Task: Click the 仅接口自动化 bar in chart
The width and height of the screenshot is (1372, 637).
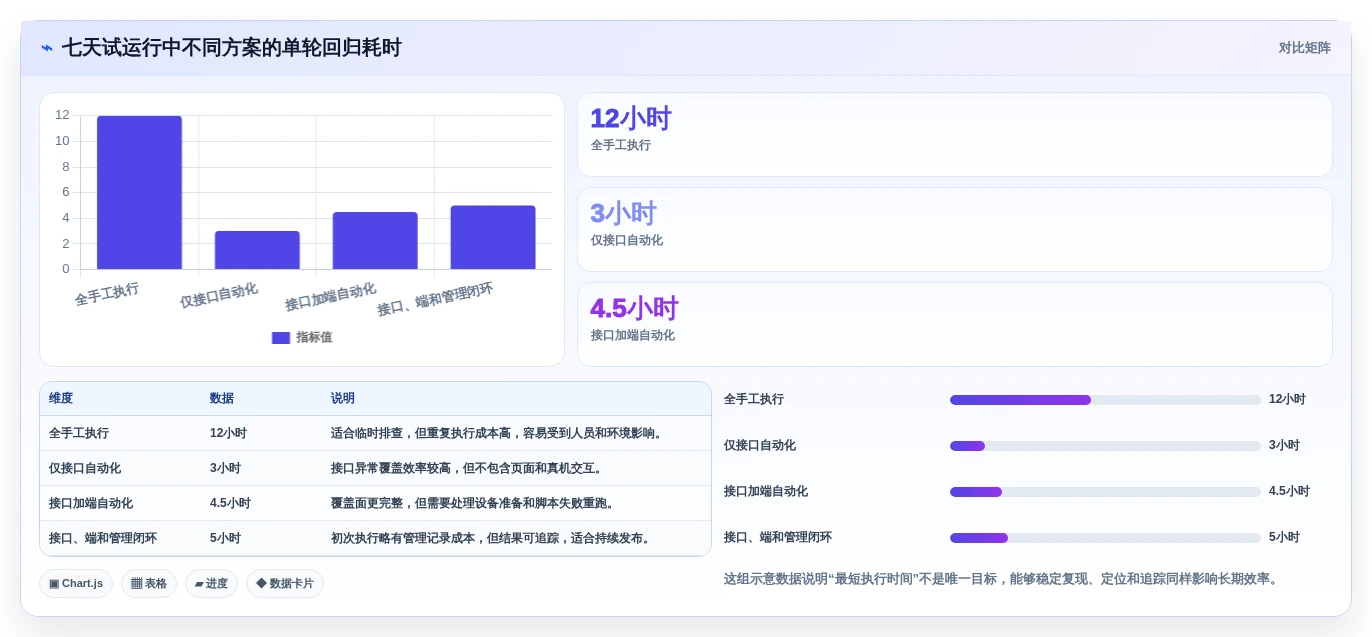Action: [257, 250]
